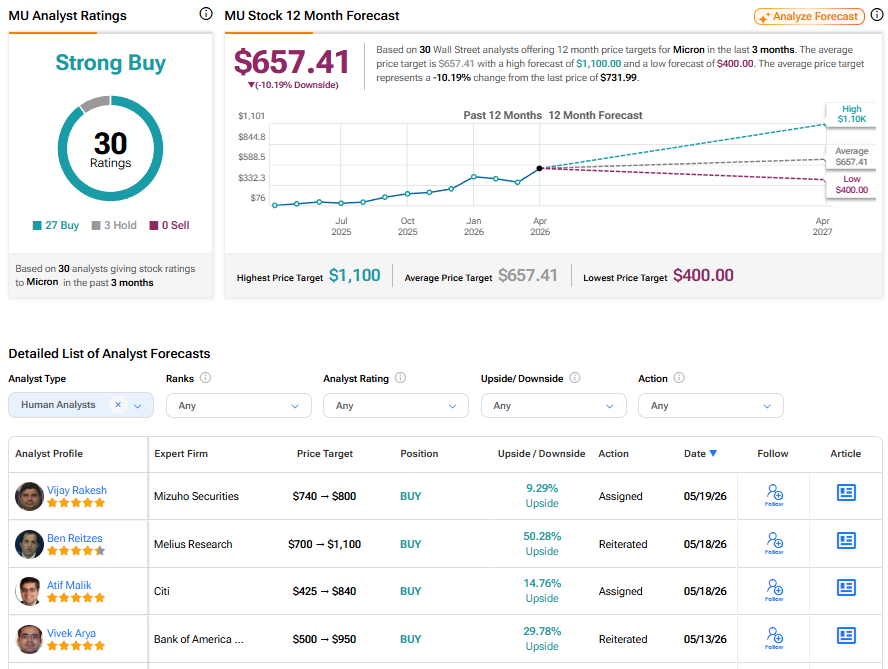Click Ben Reitzes profile photo

tap(29, 544)
